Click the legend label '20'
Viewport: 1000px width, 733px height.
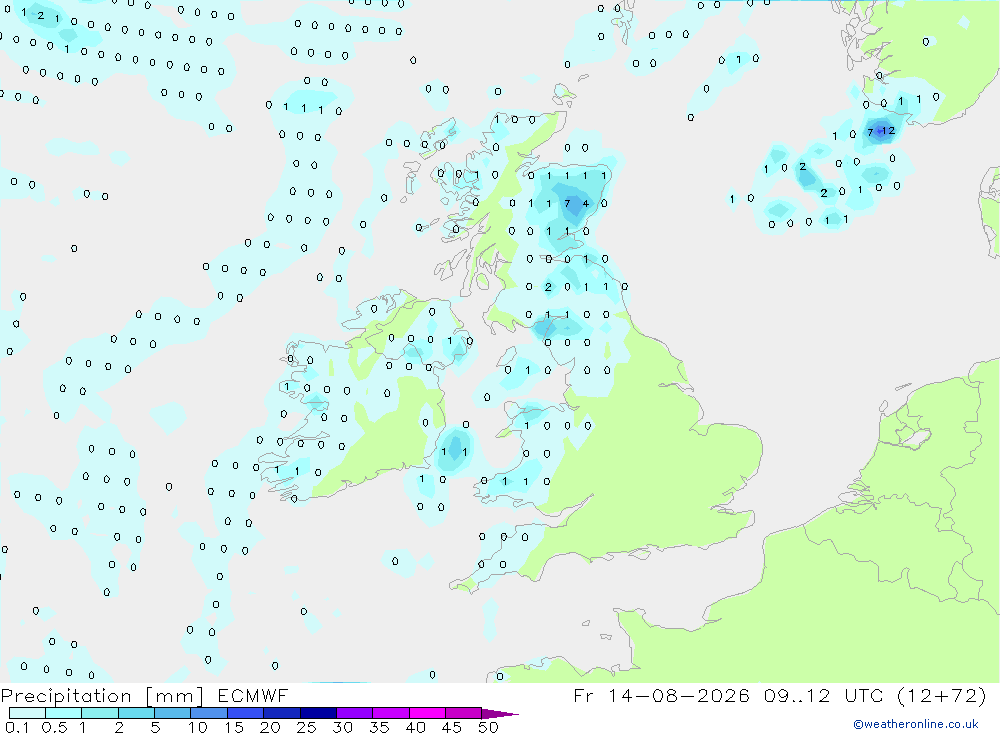pos(270,727)
